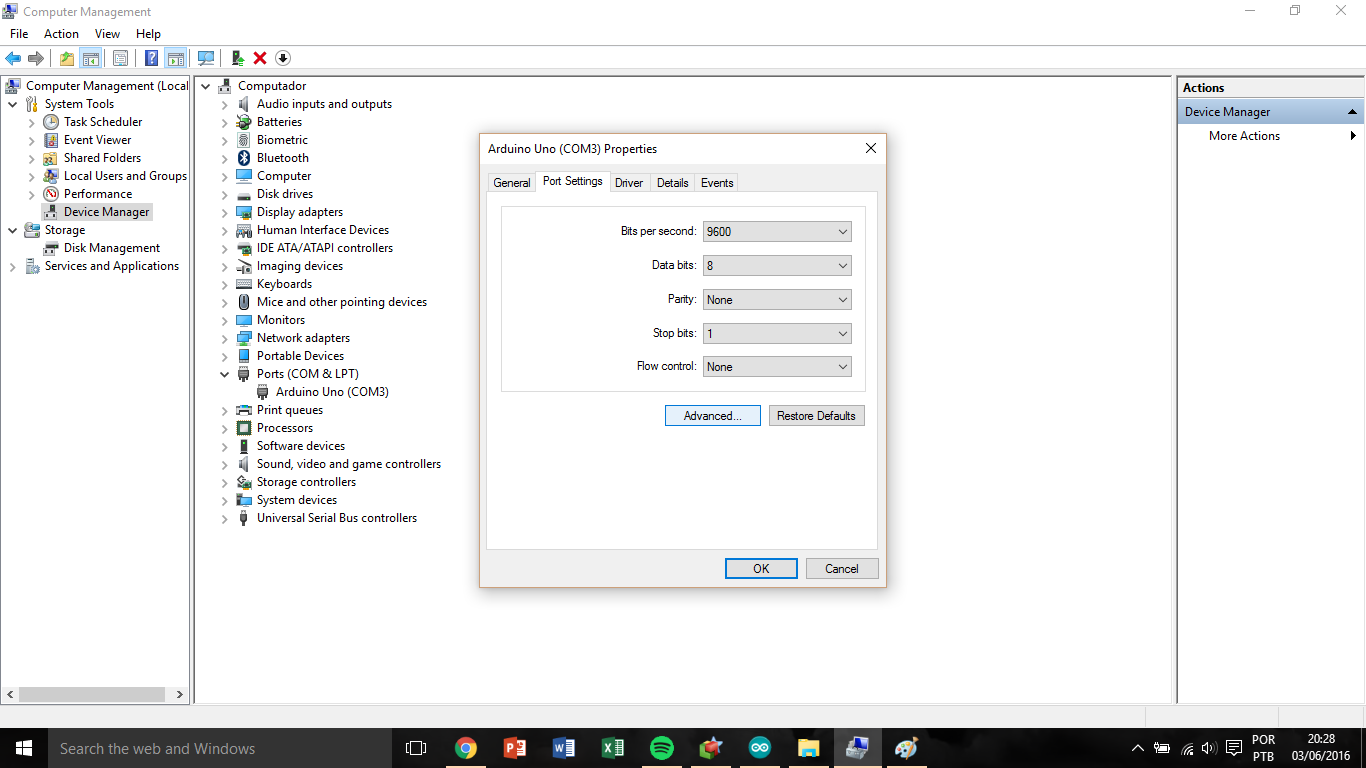Open the Bits per second dropdown

[777, 232]
